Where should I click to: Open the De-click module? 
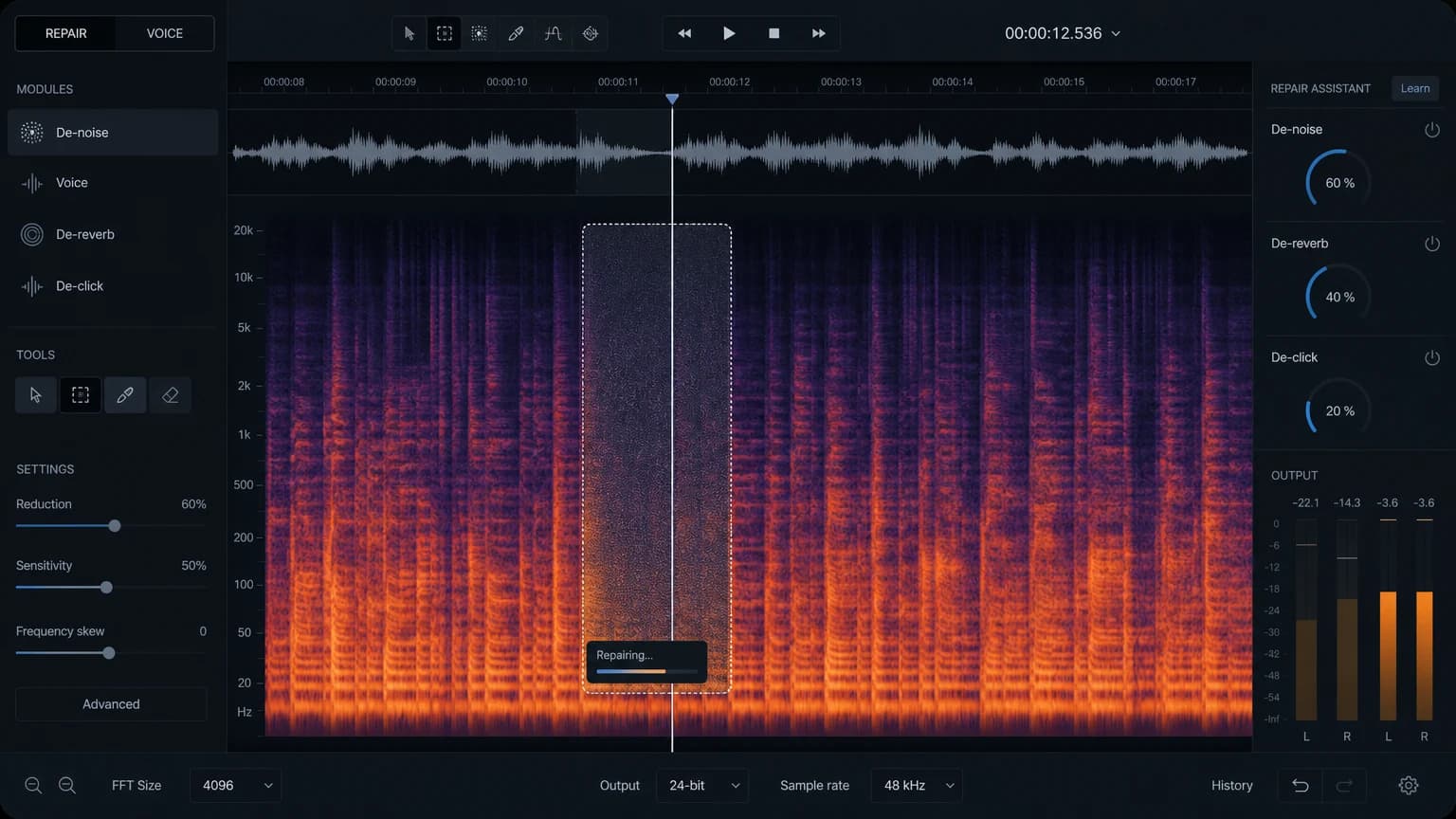point(113,285)
